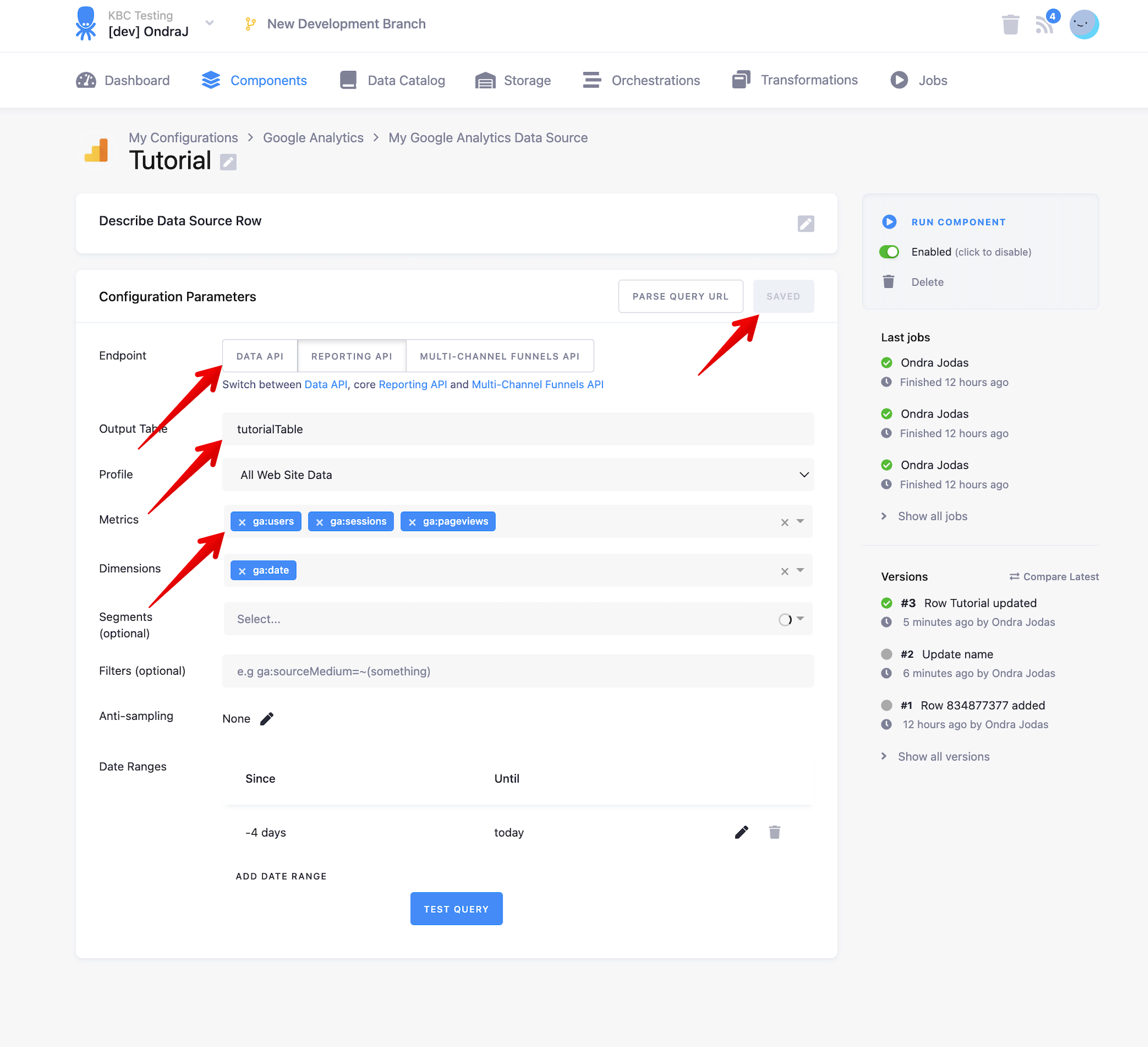
Task: Click the Run Component play icon
Action: tap(889, 222)
